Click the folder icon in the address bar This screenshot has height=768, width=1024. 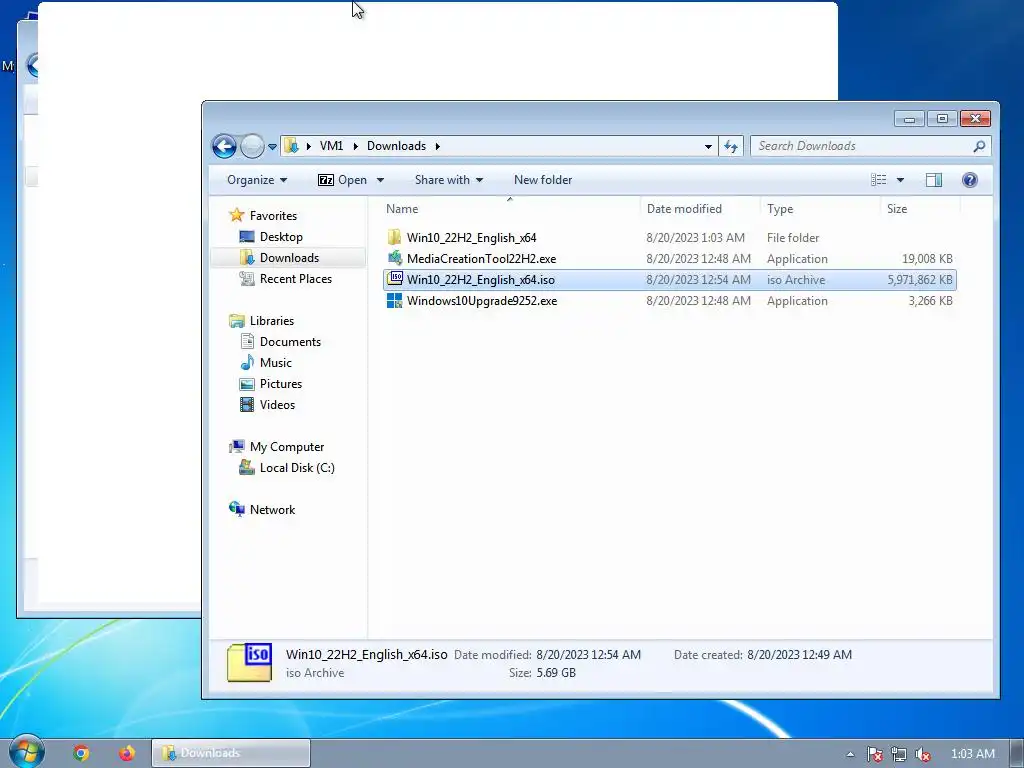(x=292, y=146)
